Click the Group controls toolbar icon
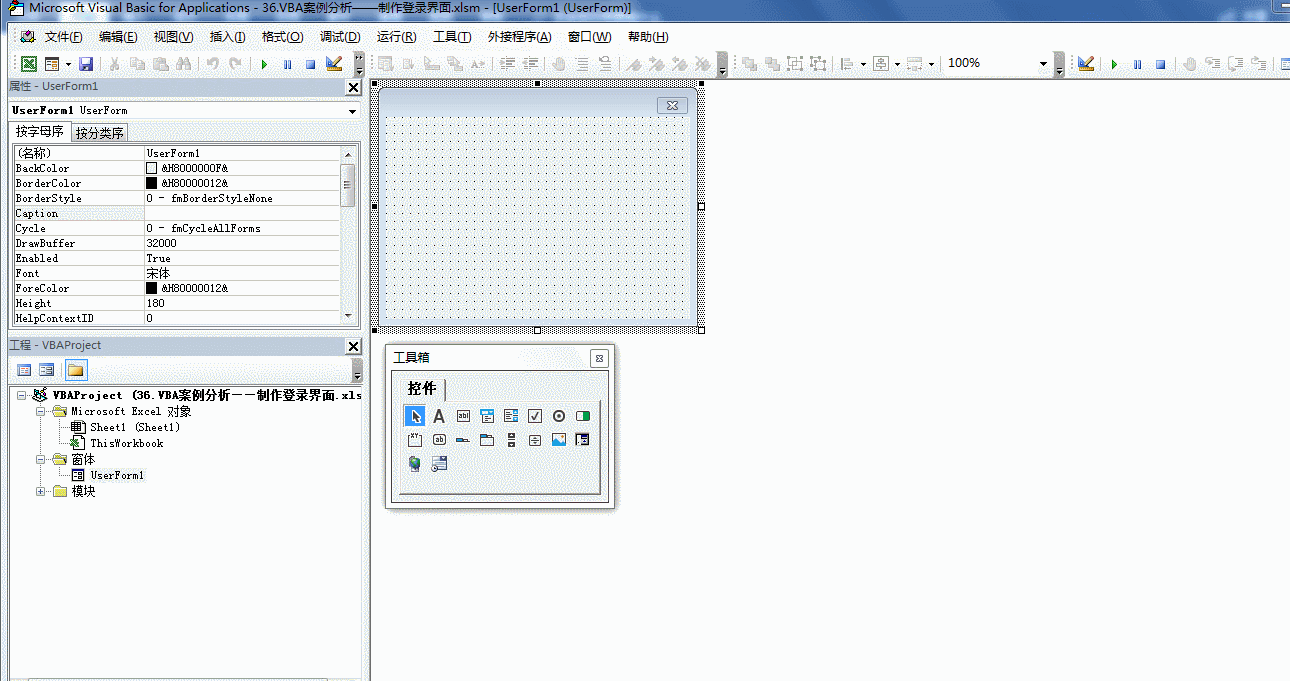The height and width of the screenshot is (681, 1290). [795, 64]
